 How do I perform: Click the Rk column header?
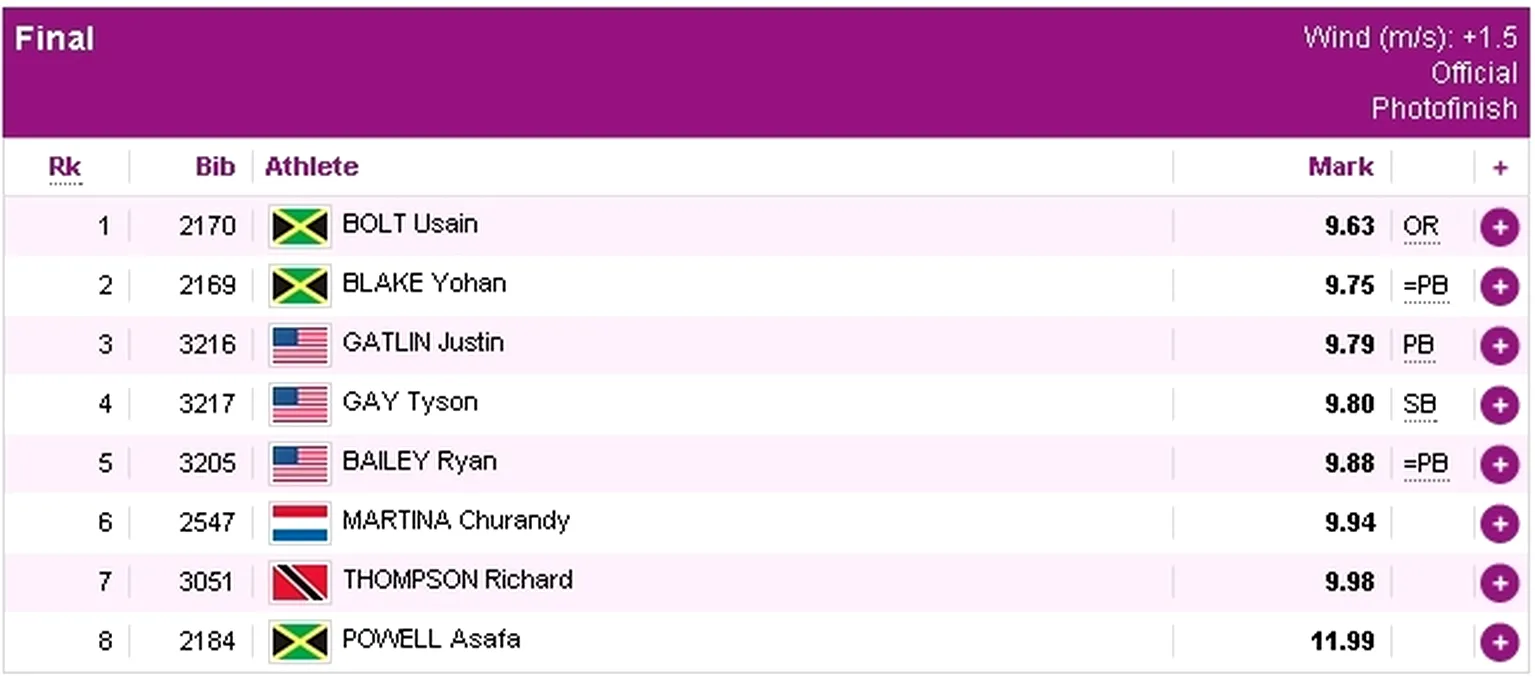tap(65, 167)
